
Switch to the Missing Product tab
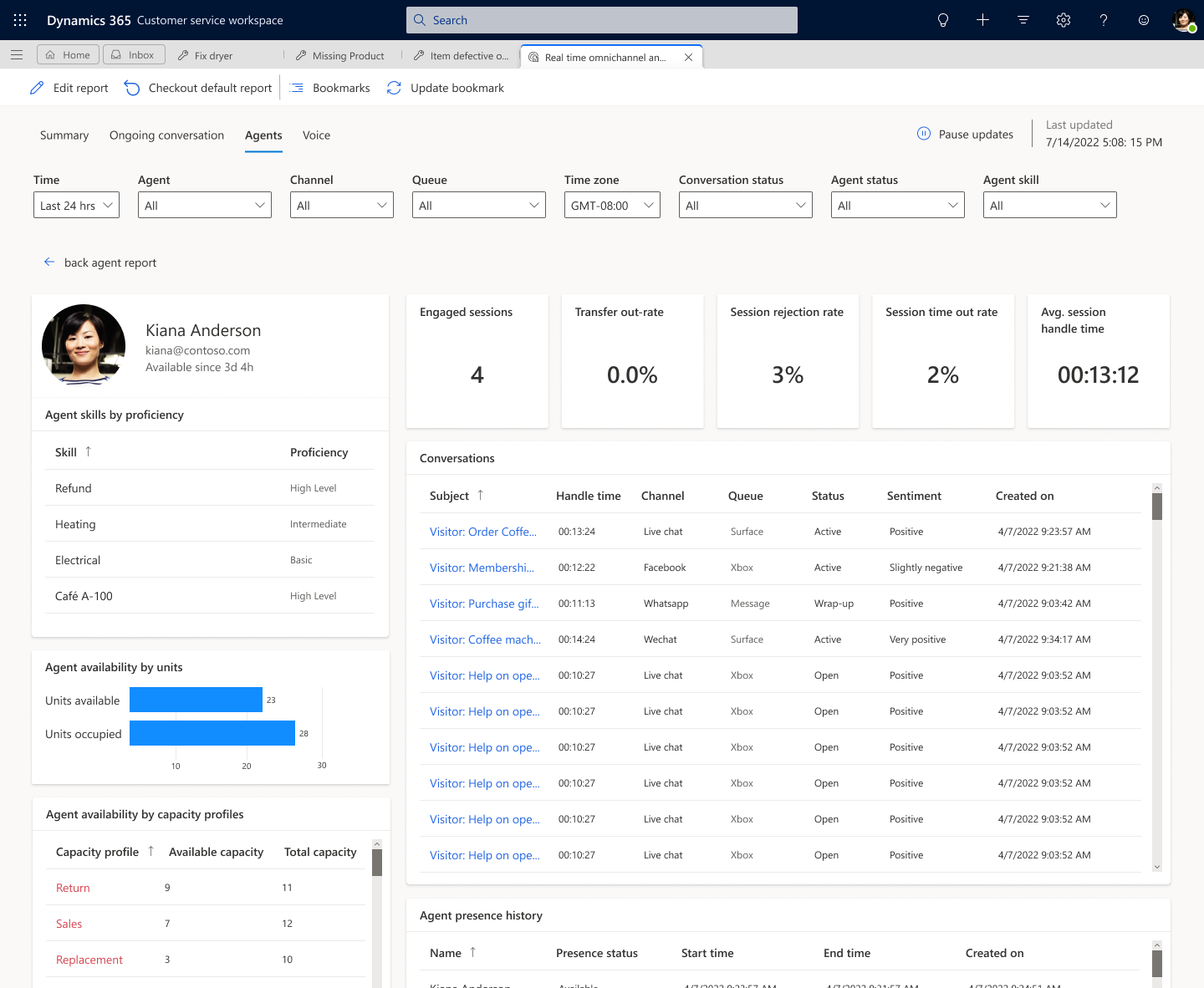(x=340, y=56)
